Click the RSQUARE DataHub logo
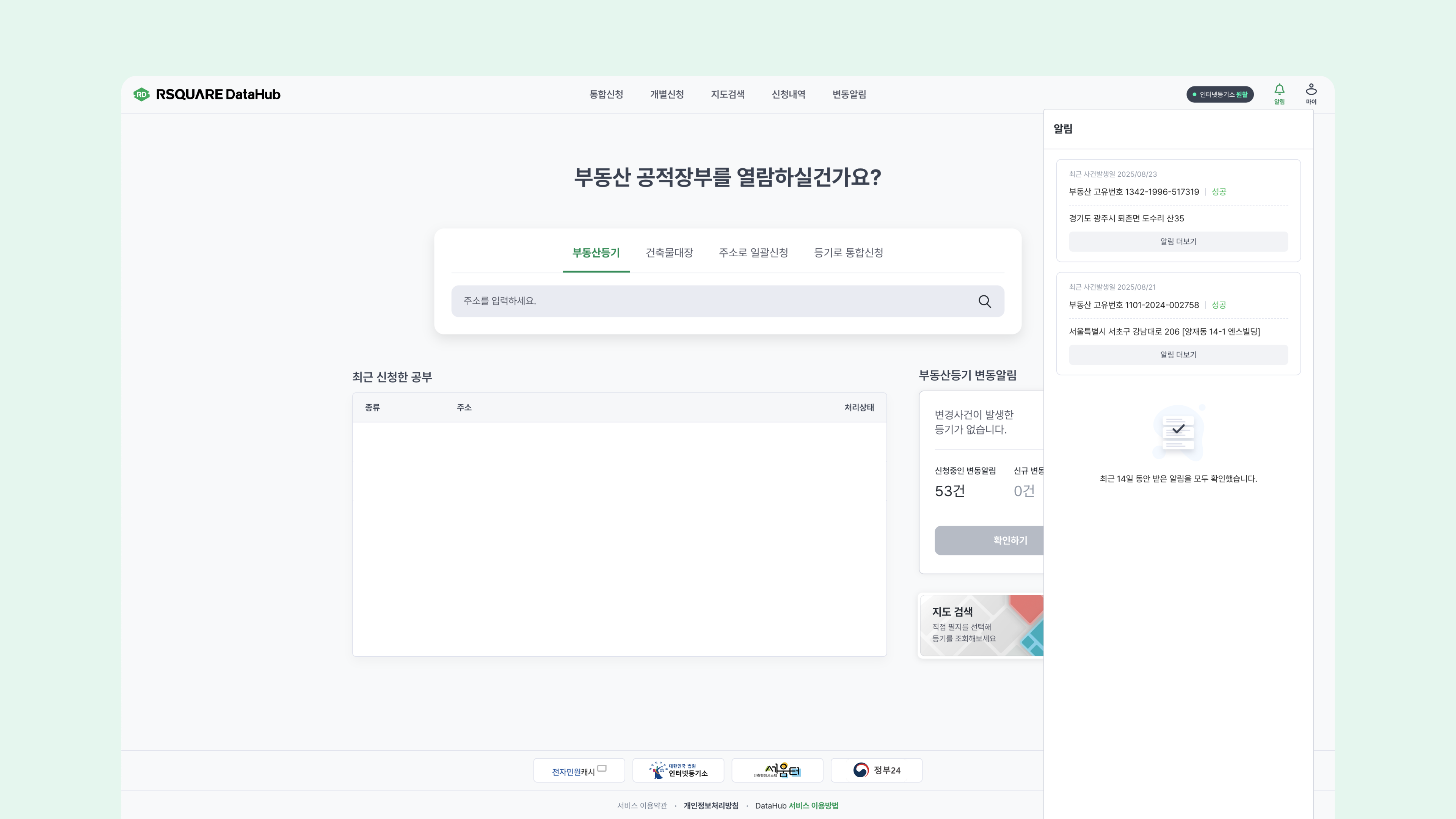Image resolution: width=1456 pixels, height=819 pixels. [x=207, y=94]
